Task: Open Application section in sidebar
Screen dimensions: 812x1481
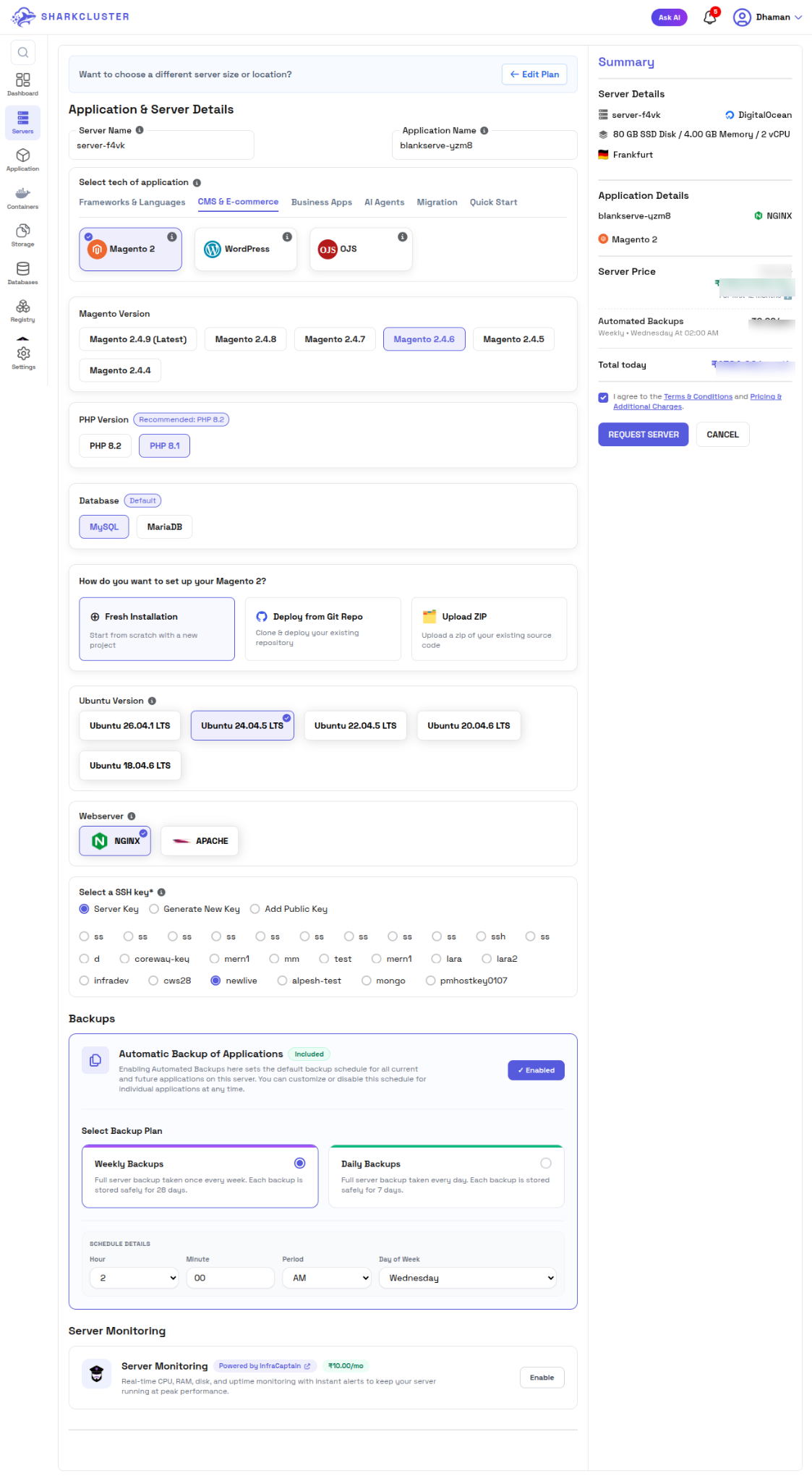Action: (x=23, y=160)
